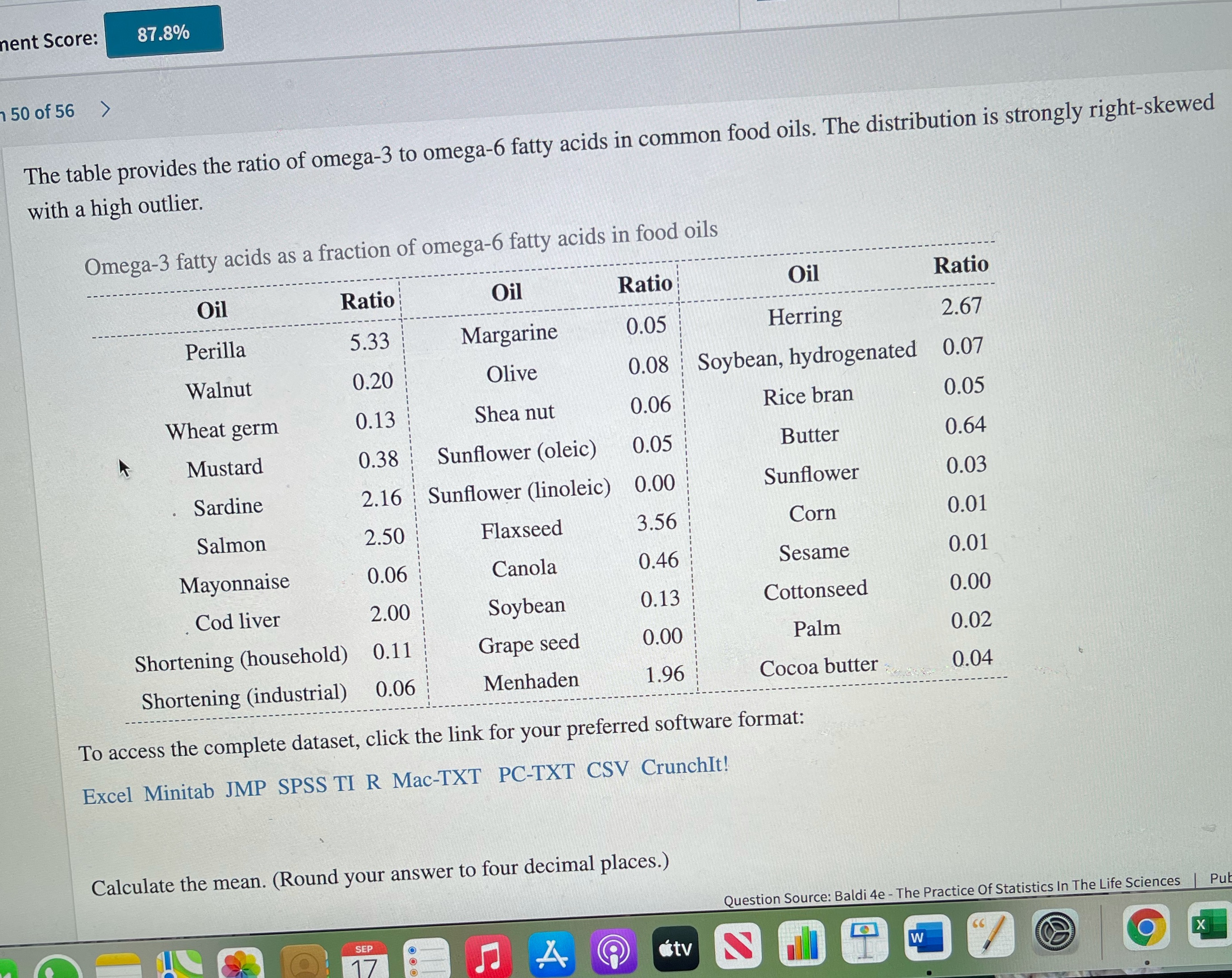The width and height of the screenshot is (1232, 978).
Task: Launch the App Store from the dock
Action: coord(552,953)
